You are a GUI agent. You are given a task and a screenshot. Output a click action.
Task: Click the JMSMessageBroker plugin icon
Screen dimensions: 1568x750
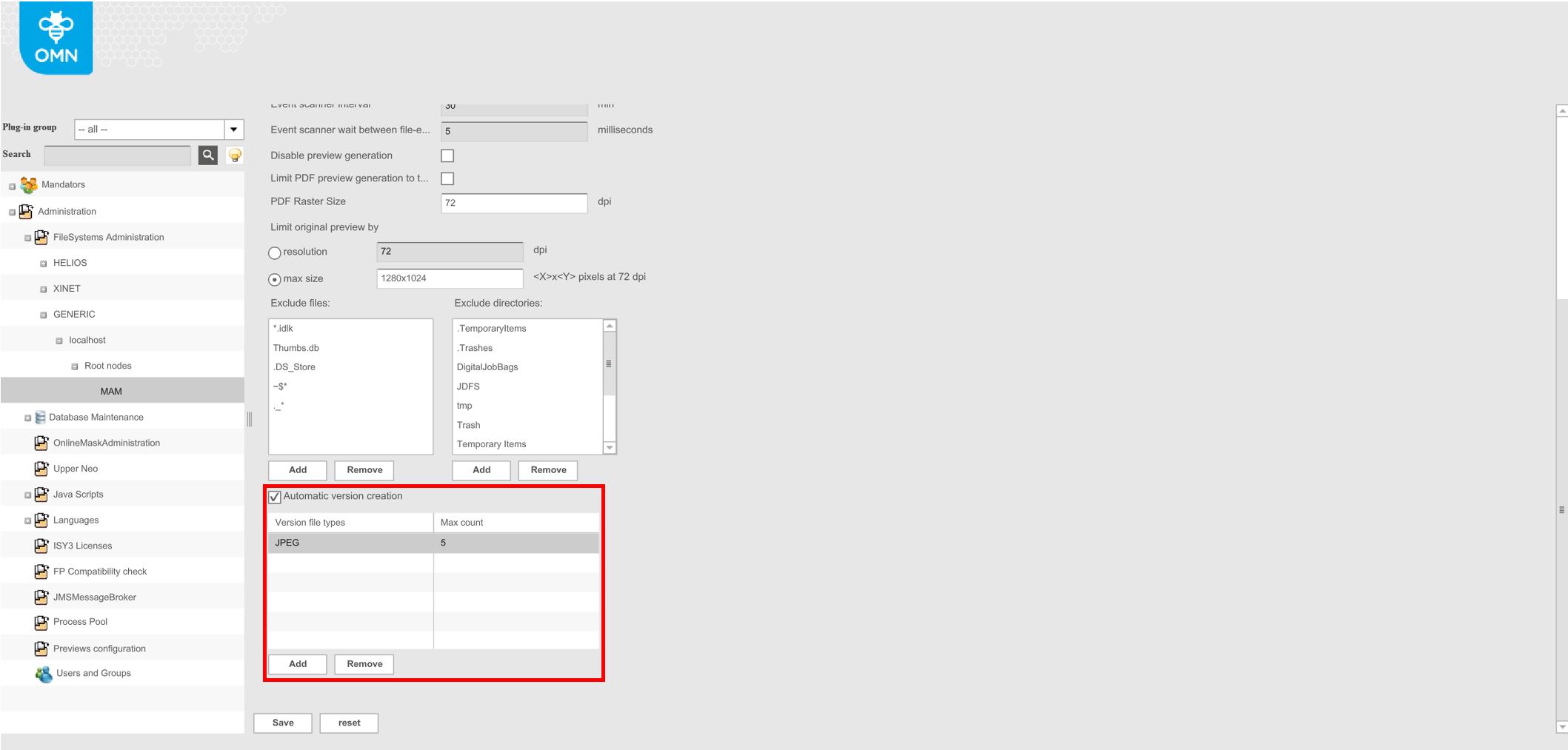[41, 597]
